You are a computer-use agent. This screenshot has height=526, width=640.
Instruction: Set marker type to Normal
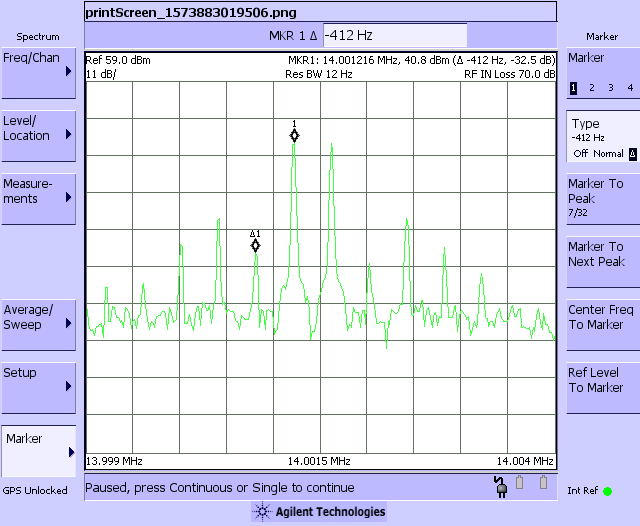pyautogui.click(x=608, y=154)
